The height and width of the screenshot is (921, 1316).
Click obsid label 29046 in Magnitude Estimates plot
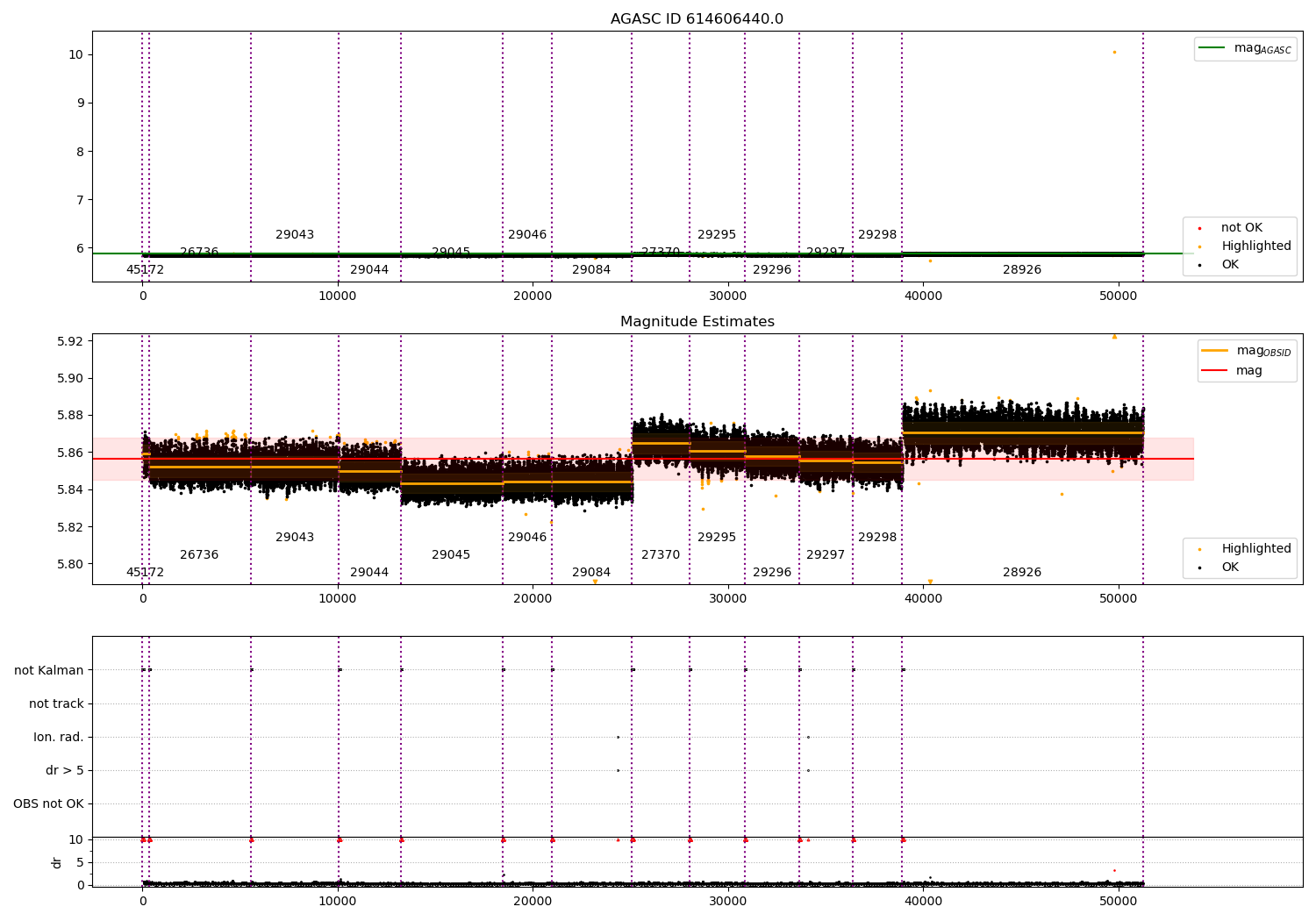(x=527, y=538)
